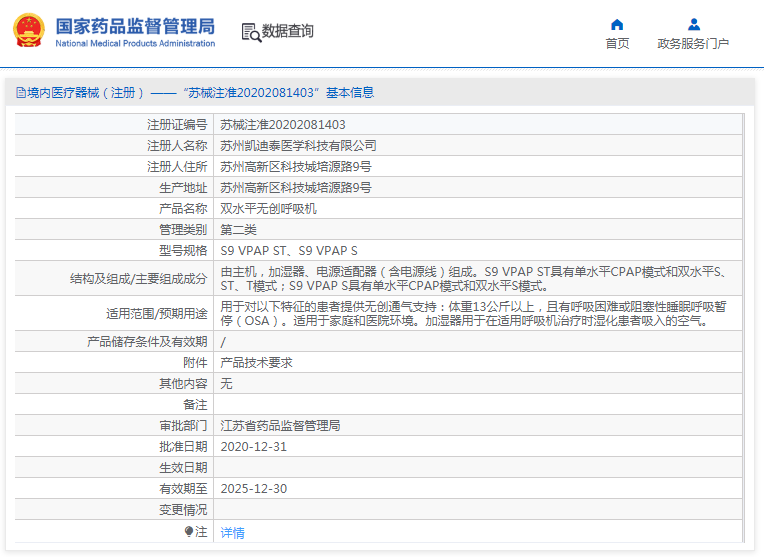Open the 数据查询 search icon

[x=251, y=32]
